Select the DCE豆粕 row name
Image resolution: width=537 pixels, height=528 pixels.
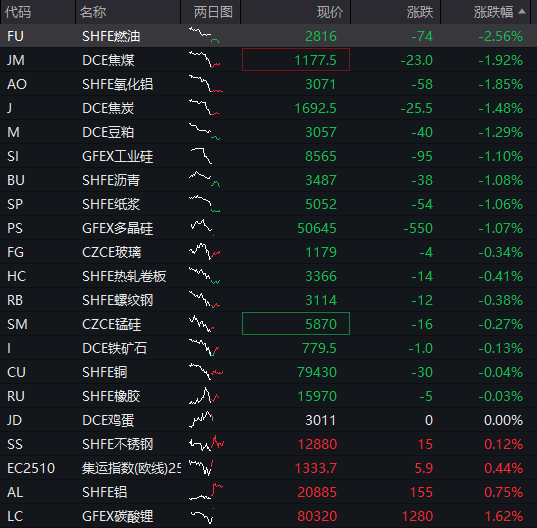pyautogui.click(x=108, y=132)
